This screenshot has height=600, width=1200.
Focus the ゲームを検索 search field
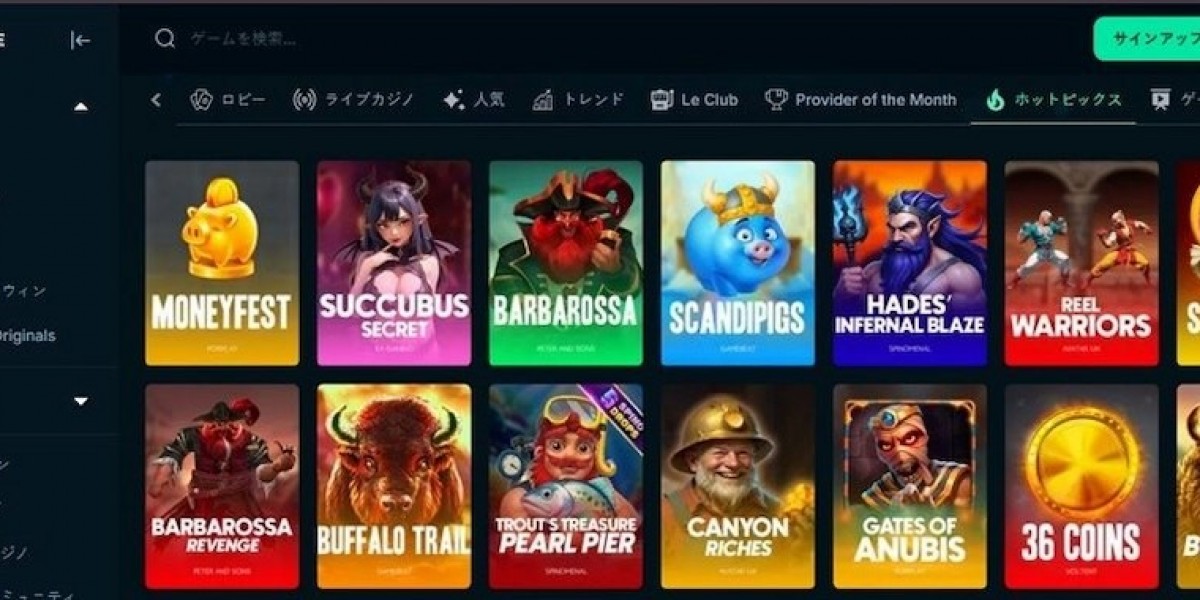[x=620, y=39]
